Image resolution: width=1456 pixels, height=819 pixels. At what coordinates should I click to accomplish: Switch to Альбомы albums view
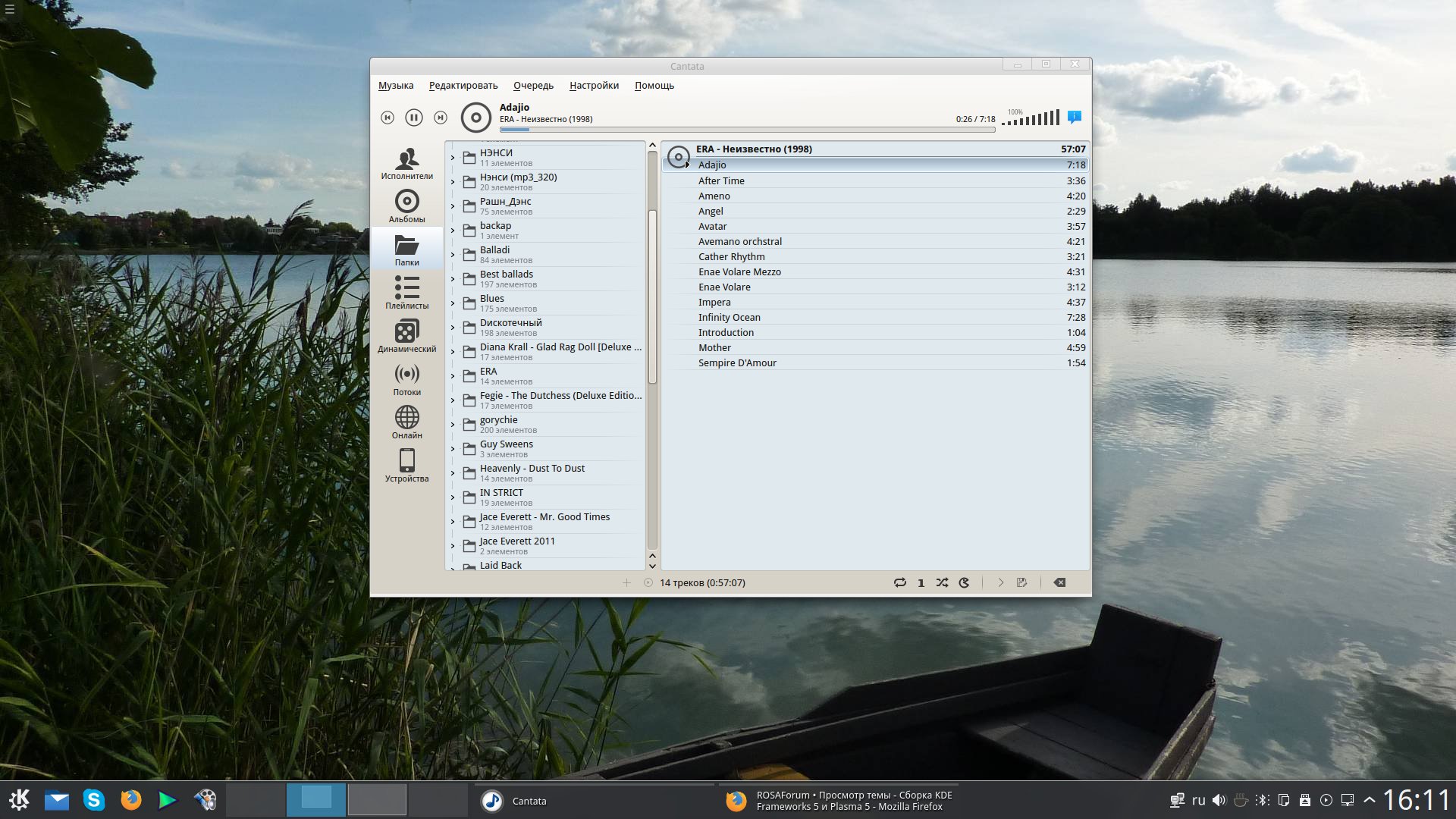406,206
